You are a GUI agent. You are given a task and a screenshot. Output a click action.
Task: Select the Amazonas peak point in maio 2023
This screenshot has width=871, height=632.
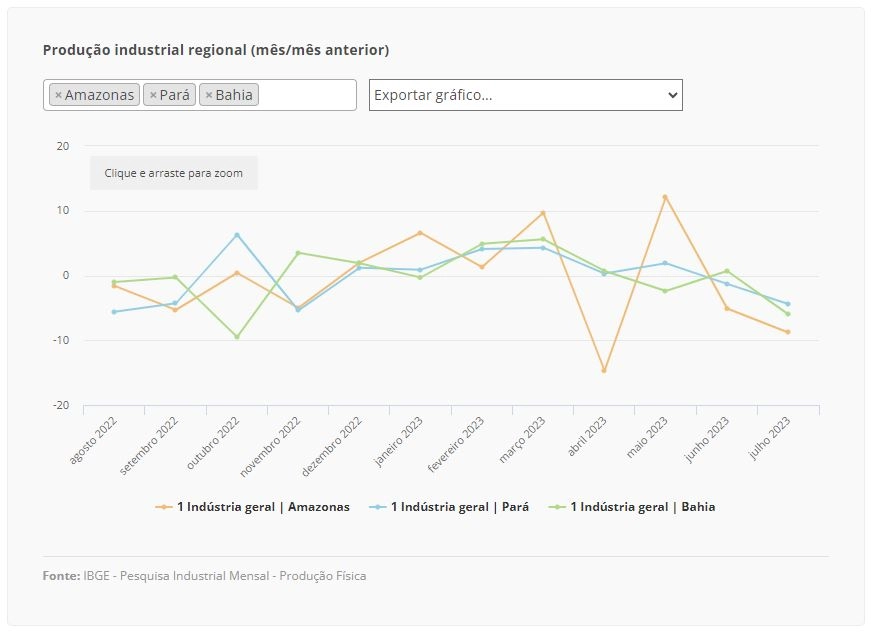click(x=665, y=197)
